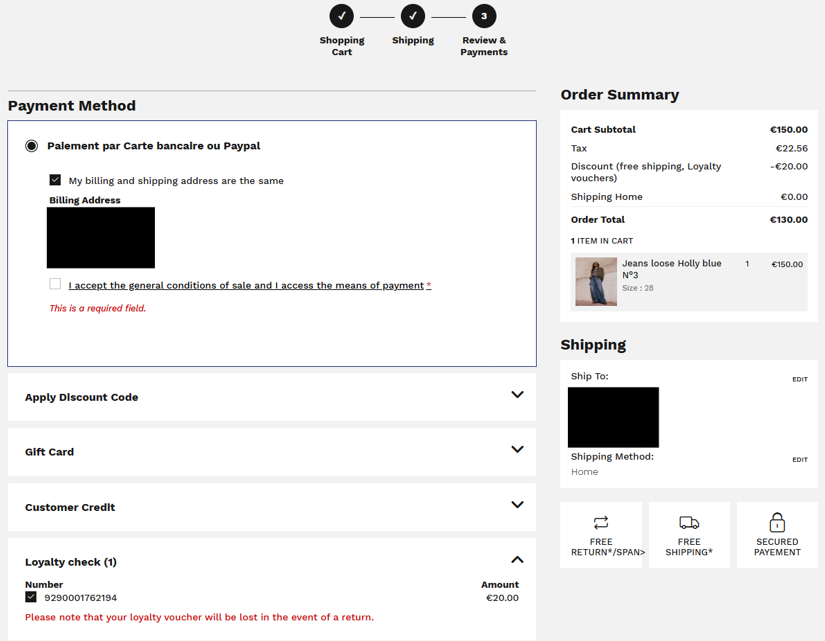Expand the Apply Discount Code section

517,395
